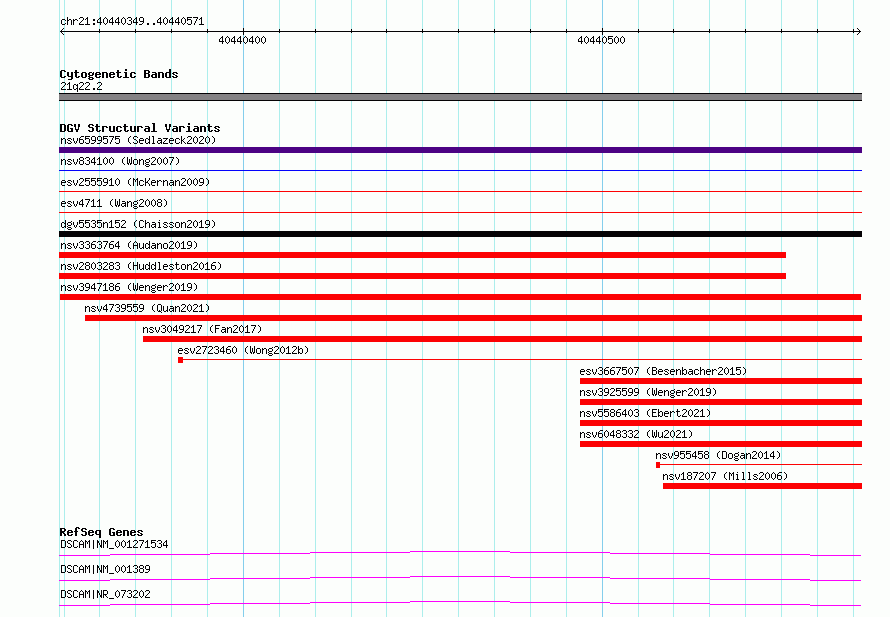This screenshot has width=890, height=617.
Task: Select the nsv3363764 (Audano2019) label
Action: (x=129, y=245)
